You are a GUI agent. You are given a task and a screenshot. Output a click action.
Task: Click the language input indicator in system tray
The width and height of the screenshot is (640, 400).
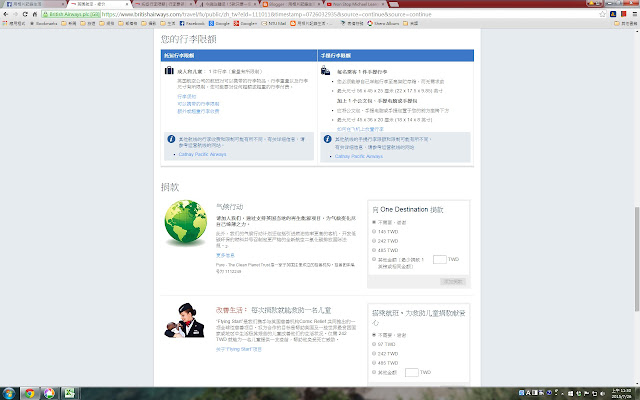pyautogui.click(x=528, y=393)
